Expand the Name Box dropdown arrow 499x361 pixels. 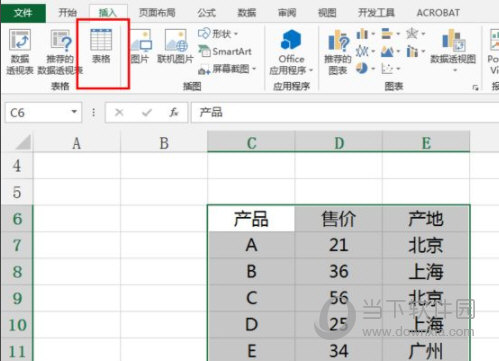pos(74,112)
